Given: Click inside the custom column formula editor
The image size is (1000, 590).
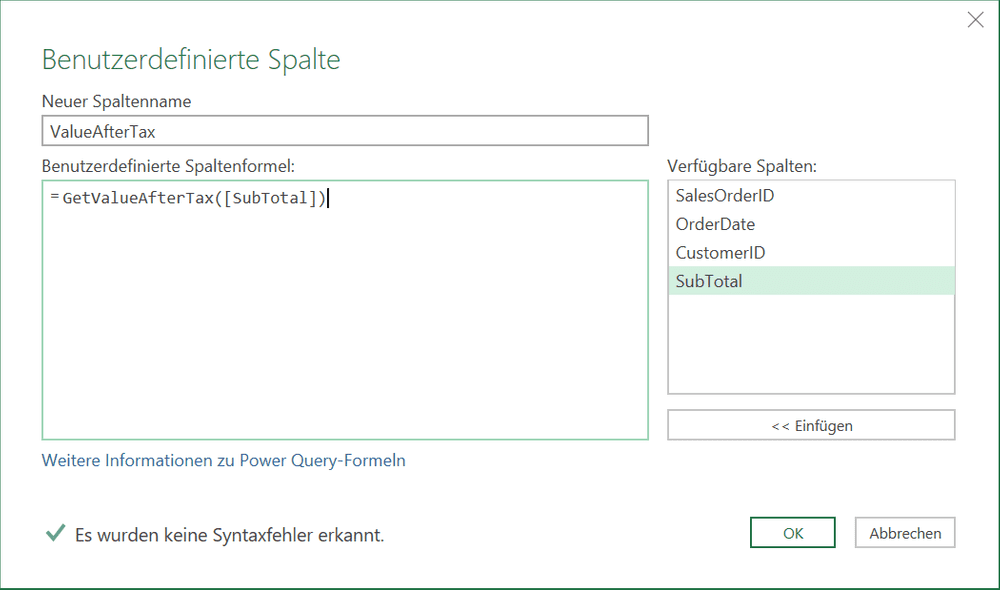Looking at the screenshot, I should click(344, 300).
